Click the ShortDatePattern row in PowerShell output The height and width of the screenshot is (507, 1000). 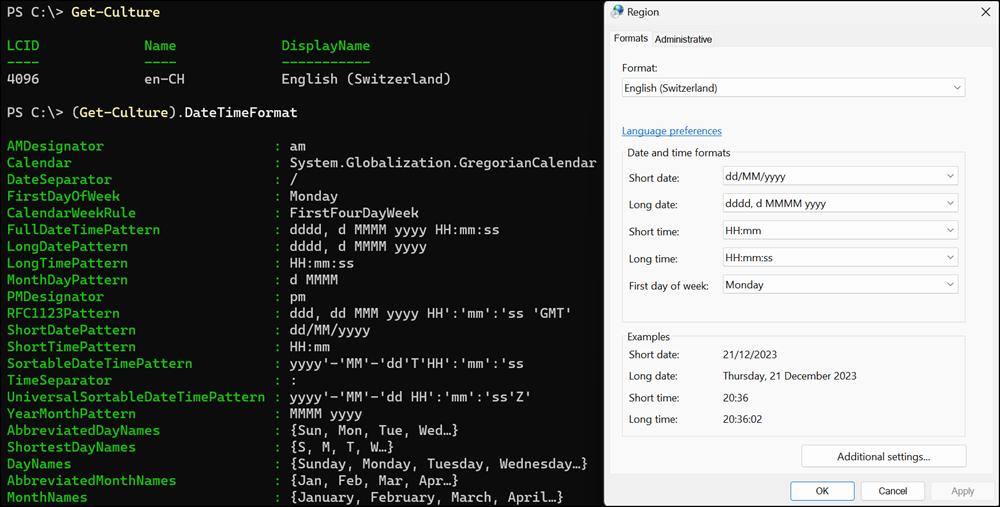click(71, 330)
